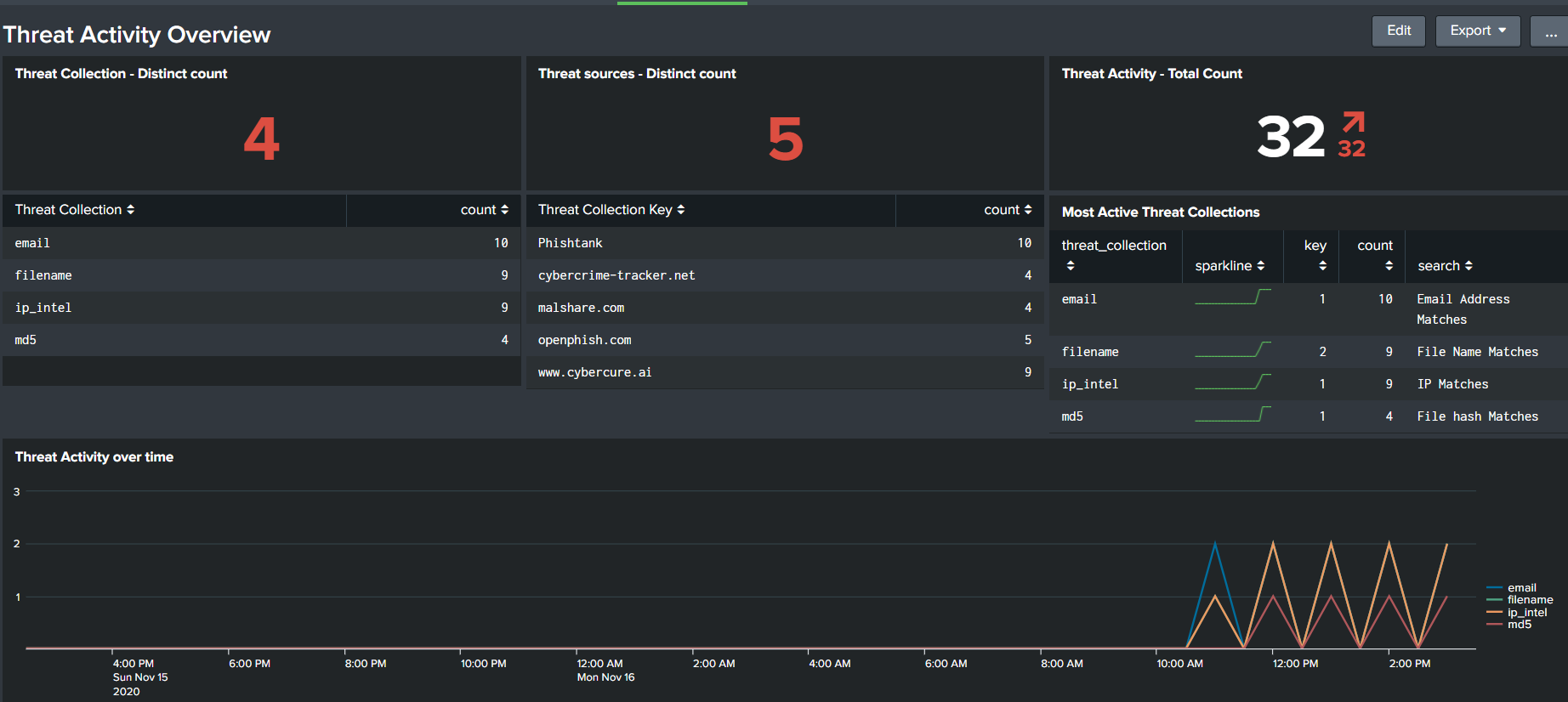Click ip_intel in Most Active Threat Collections
This screenshot has width=1568, height=702.
(1090, 384)
